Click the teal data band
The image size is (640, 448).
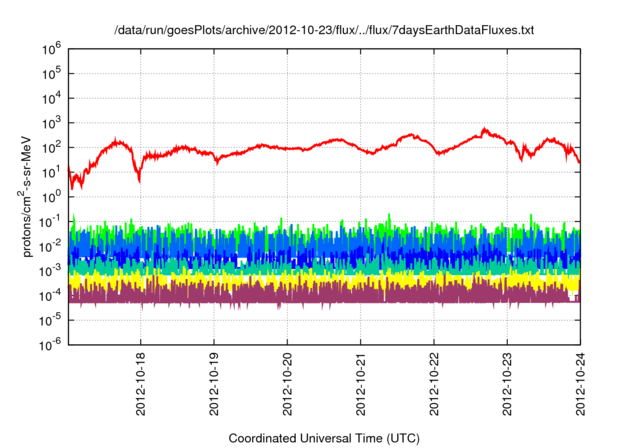[324, 268]
